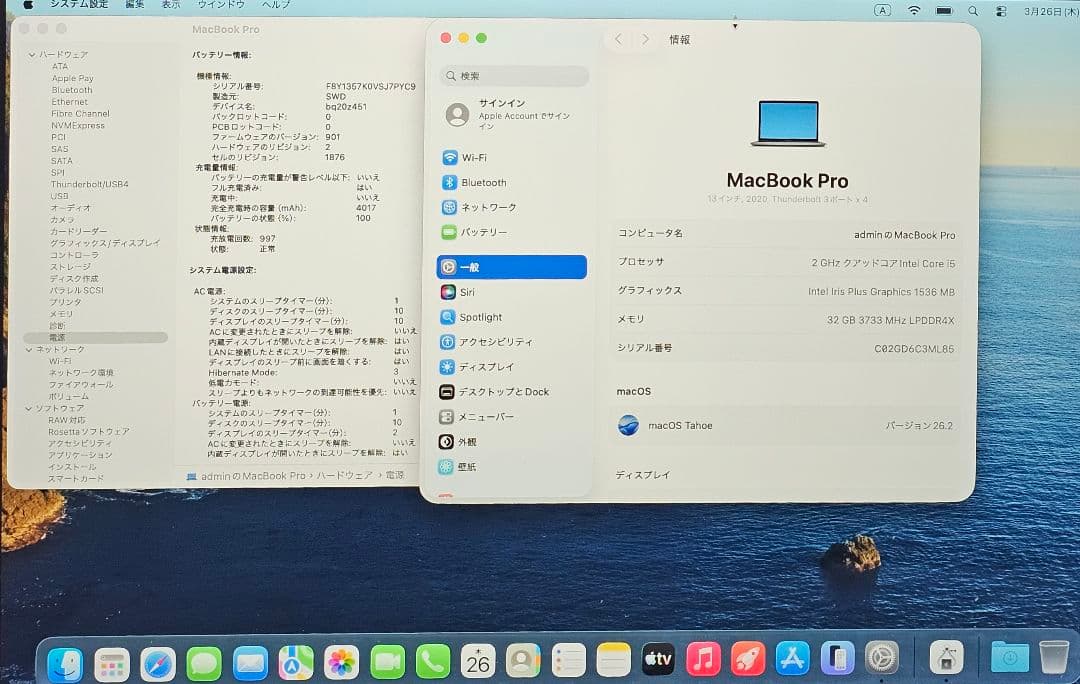The image size is (1080, 684).
Task: Launch Maps from the Dock
Action: pyautogui.click(x=295, y=663)
